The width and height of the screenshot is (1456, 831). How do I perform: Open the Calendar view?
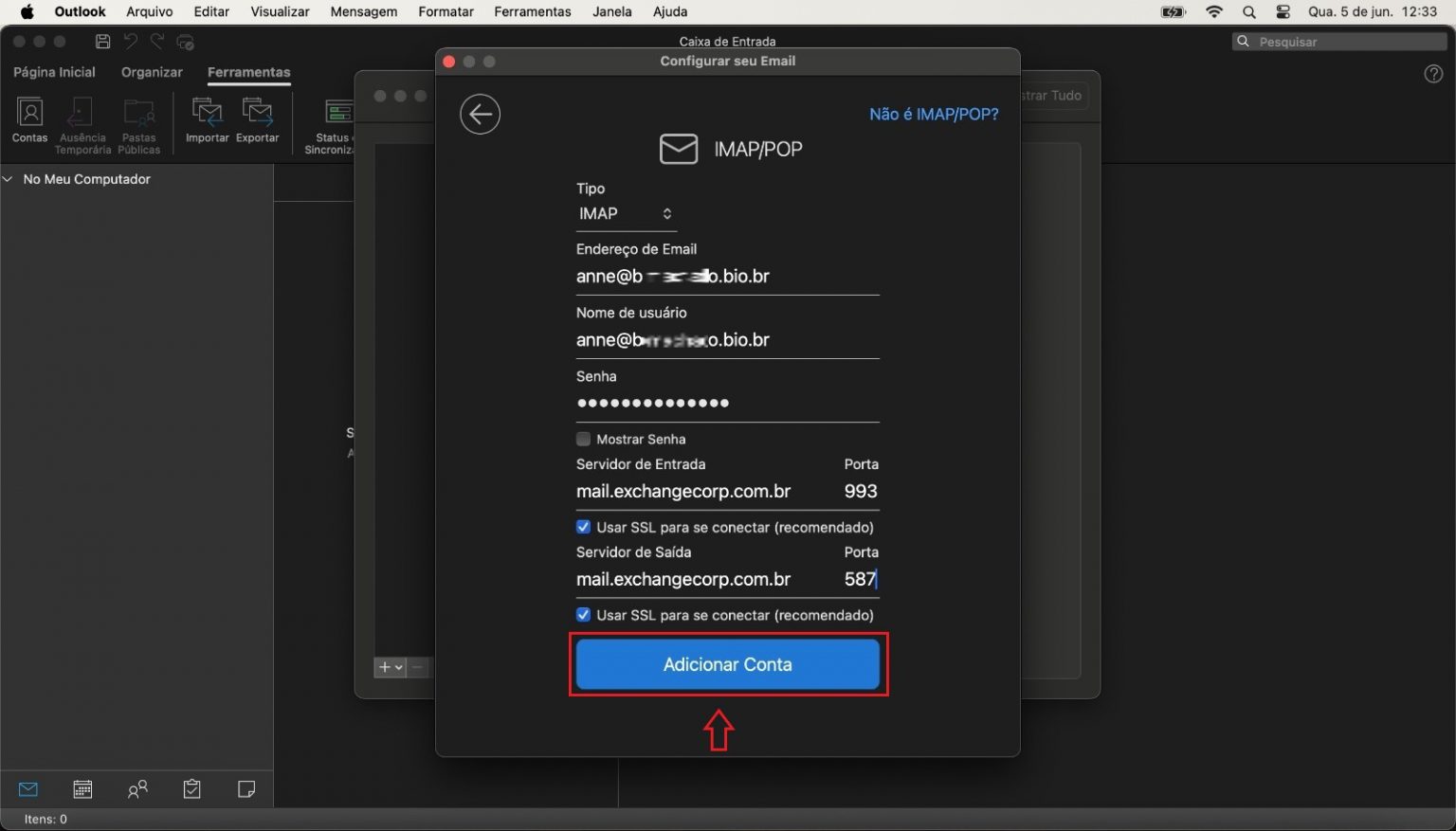click(82, 788)
